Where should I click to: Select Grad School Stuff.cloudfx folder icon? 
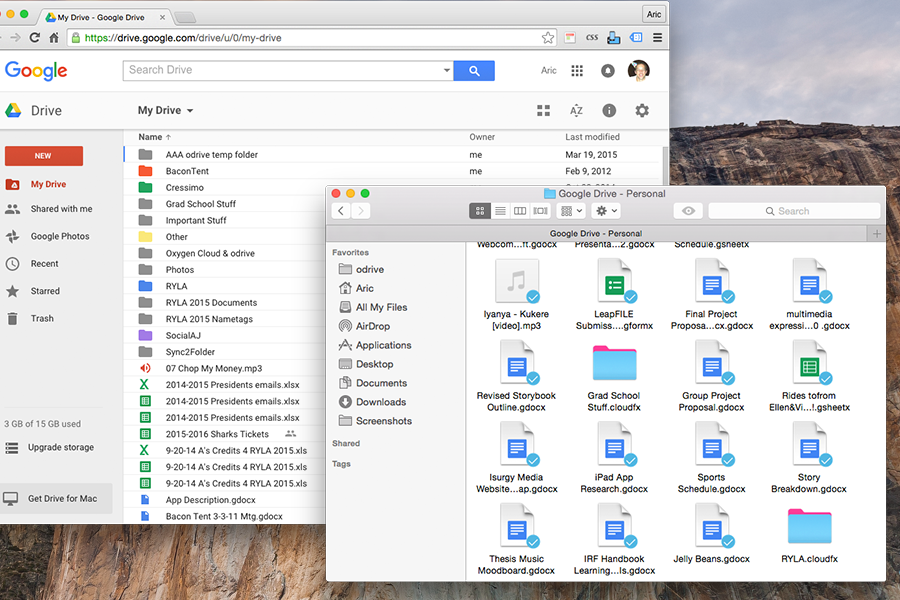click(614, 363)
